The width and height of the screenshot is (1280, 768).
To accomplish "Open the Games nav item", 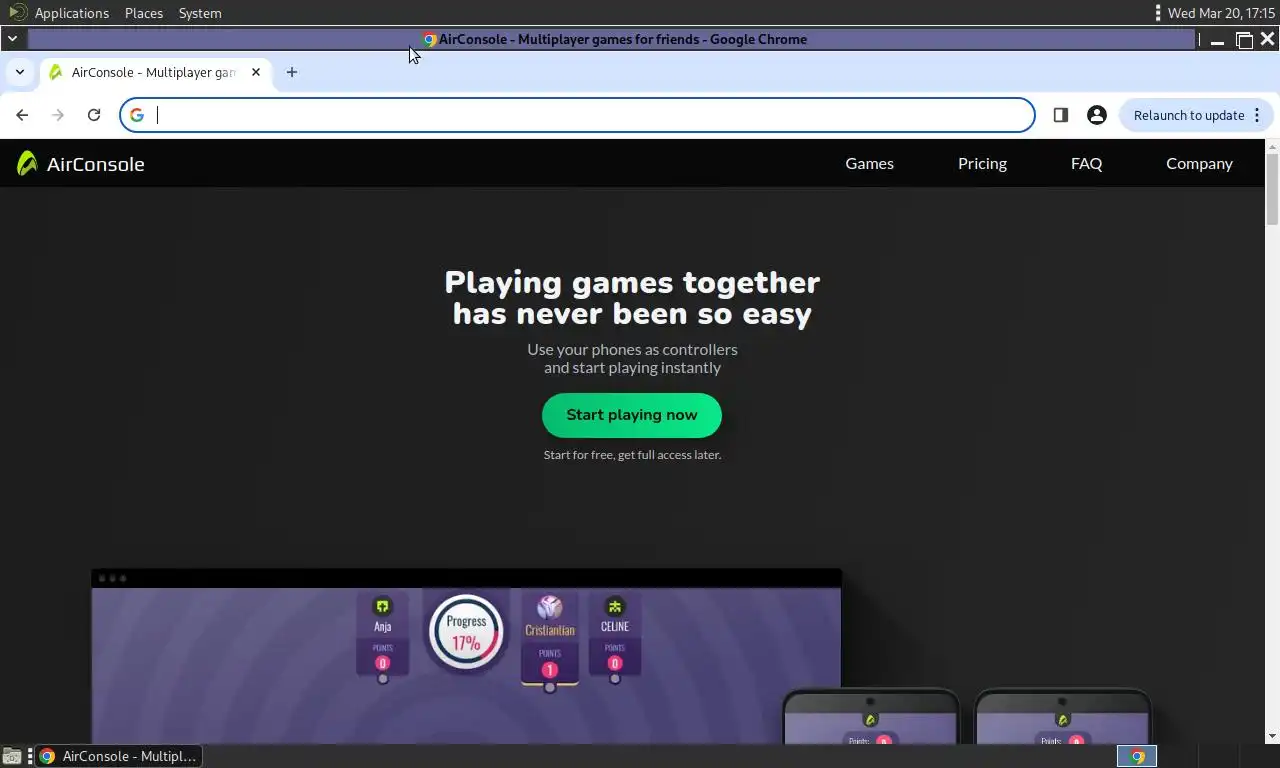I will click(870, 163).
